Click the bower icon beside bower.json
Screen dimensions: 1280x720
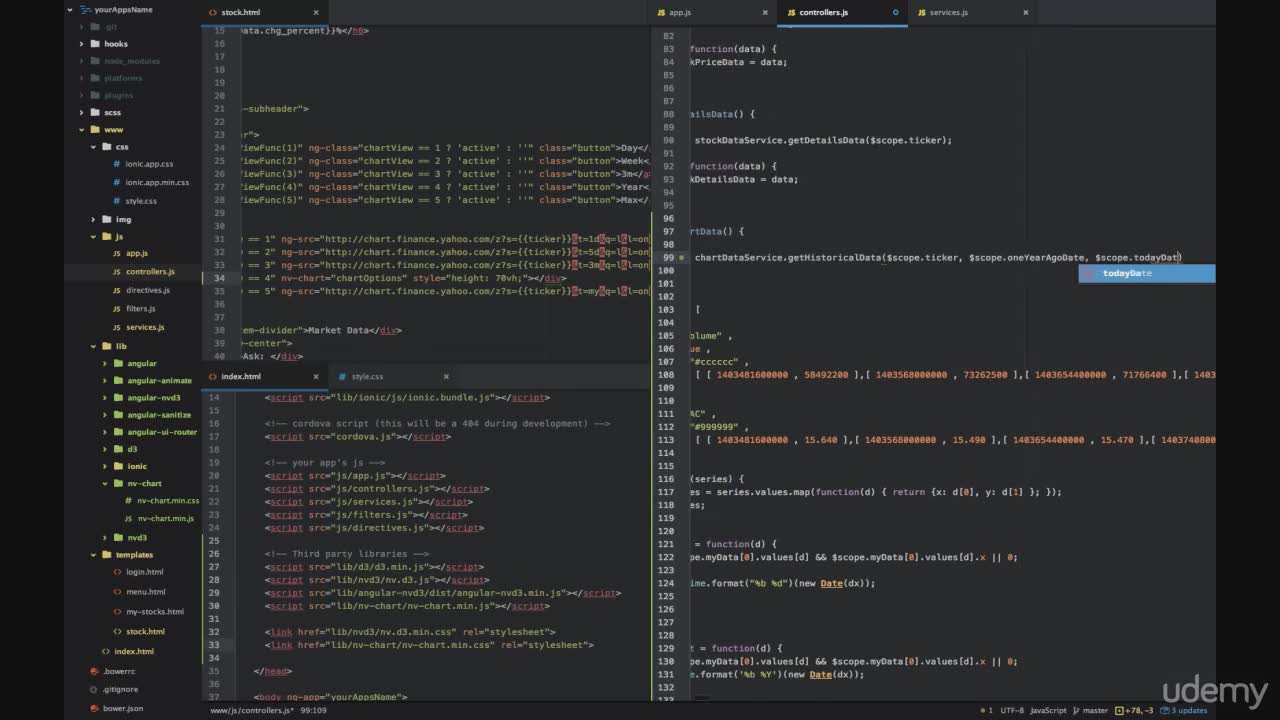95,708
